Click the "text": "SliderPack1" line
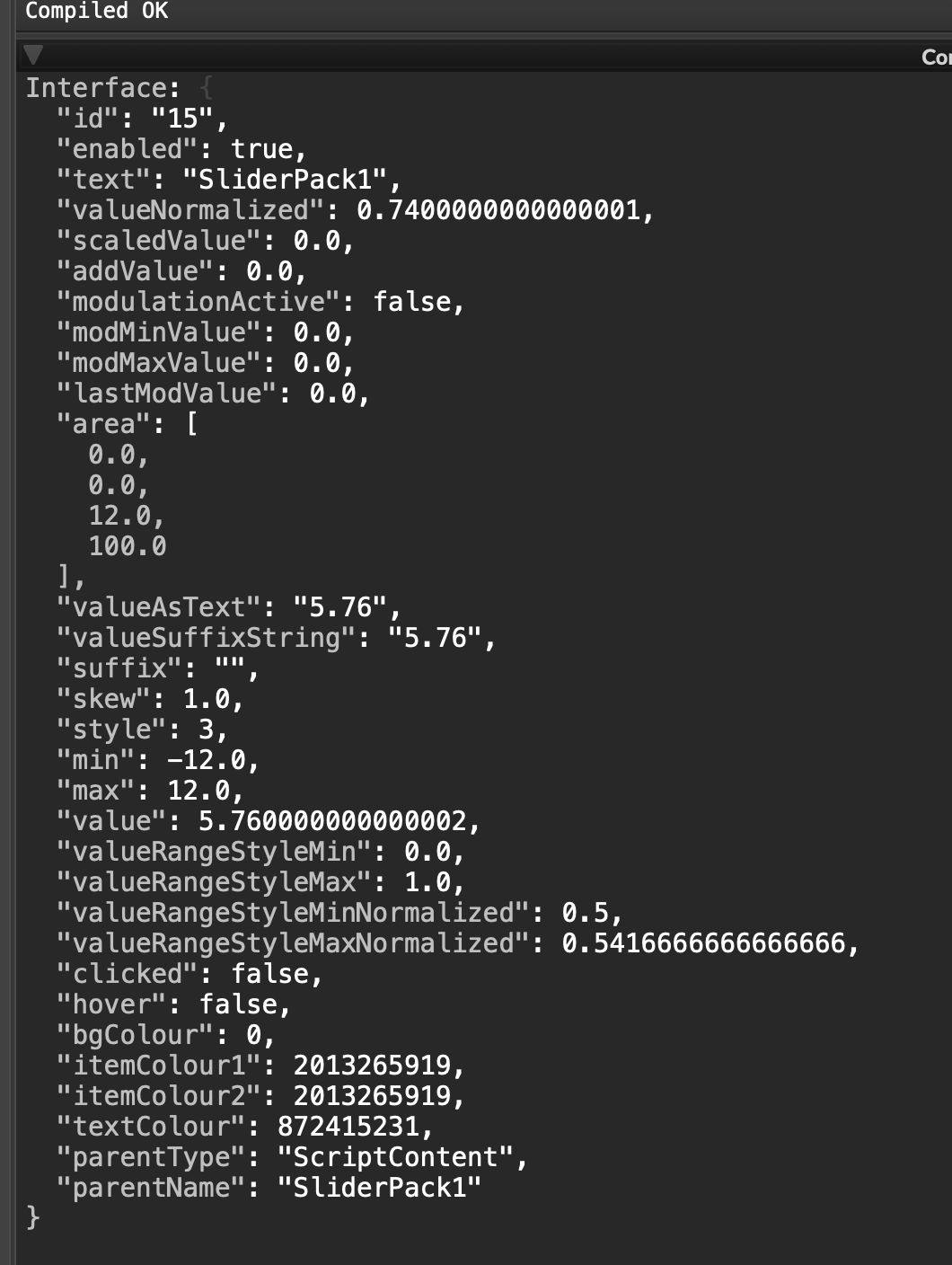The height and width of the screenshot is (1265, 952). (228, 180)
